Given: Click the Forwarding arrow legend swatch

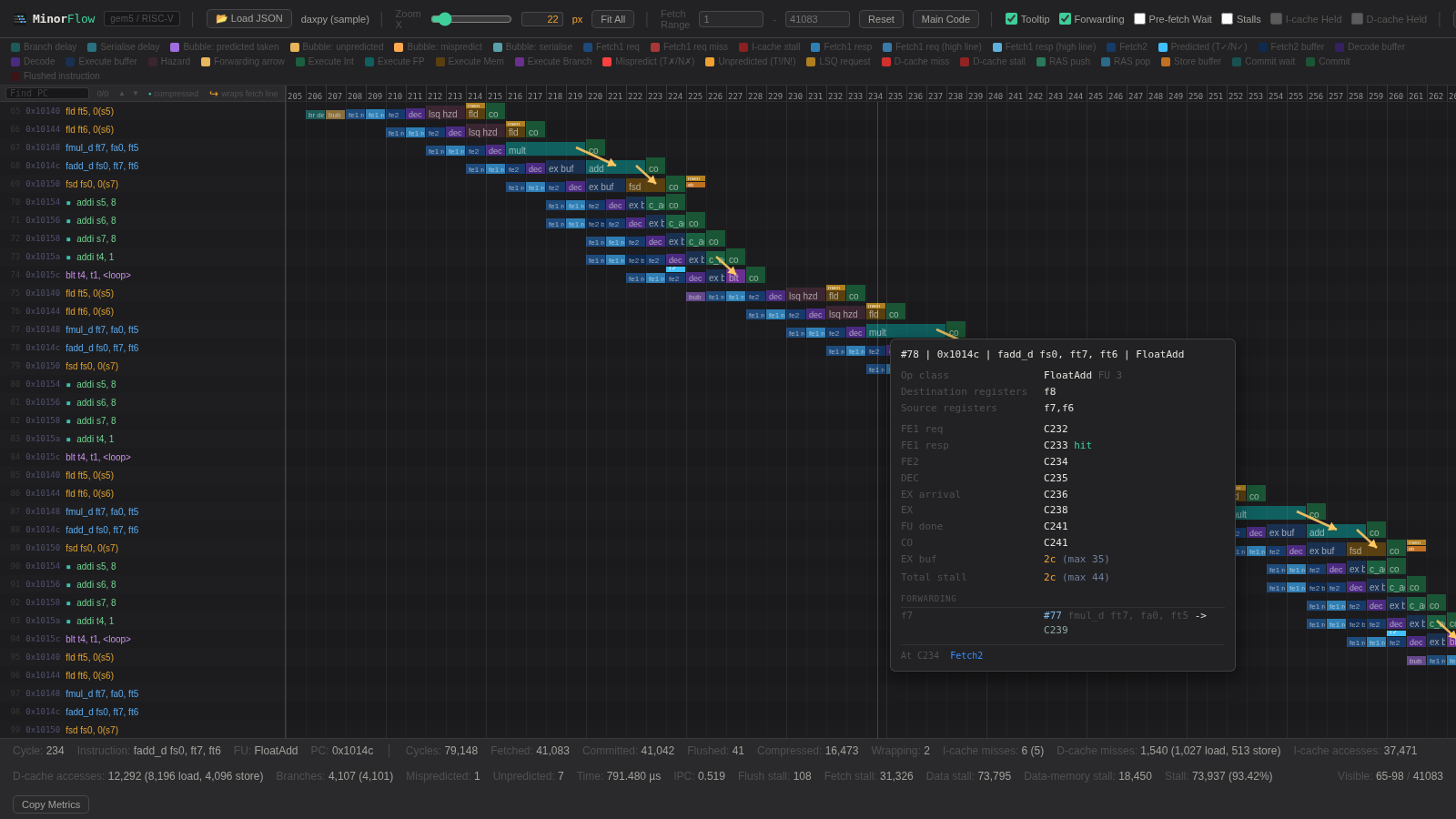Looking at the screenshot, I should (206, 62).
